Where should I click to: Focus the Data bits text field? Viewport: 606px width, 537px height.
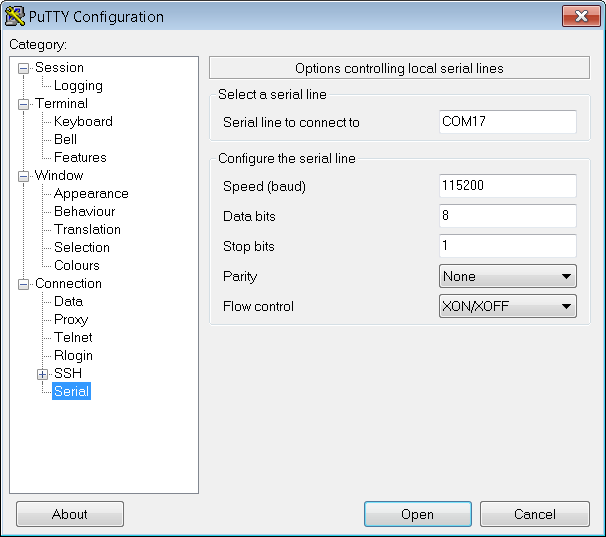tap(507, 216)
